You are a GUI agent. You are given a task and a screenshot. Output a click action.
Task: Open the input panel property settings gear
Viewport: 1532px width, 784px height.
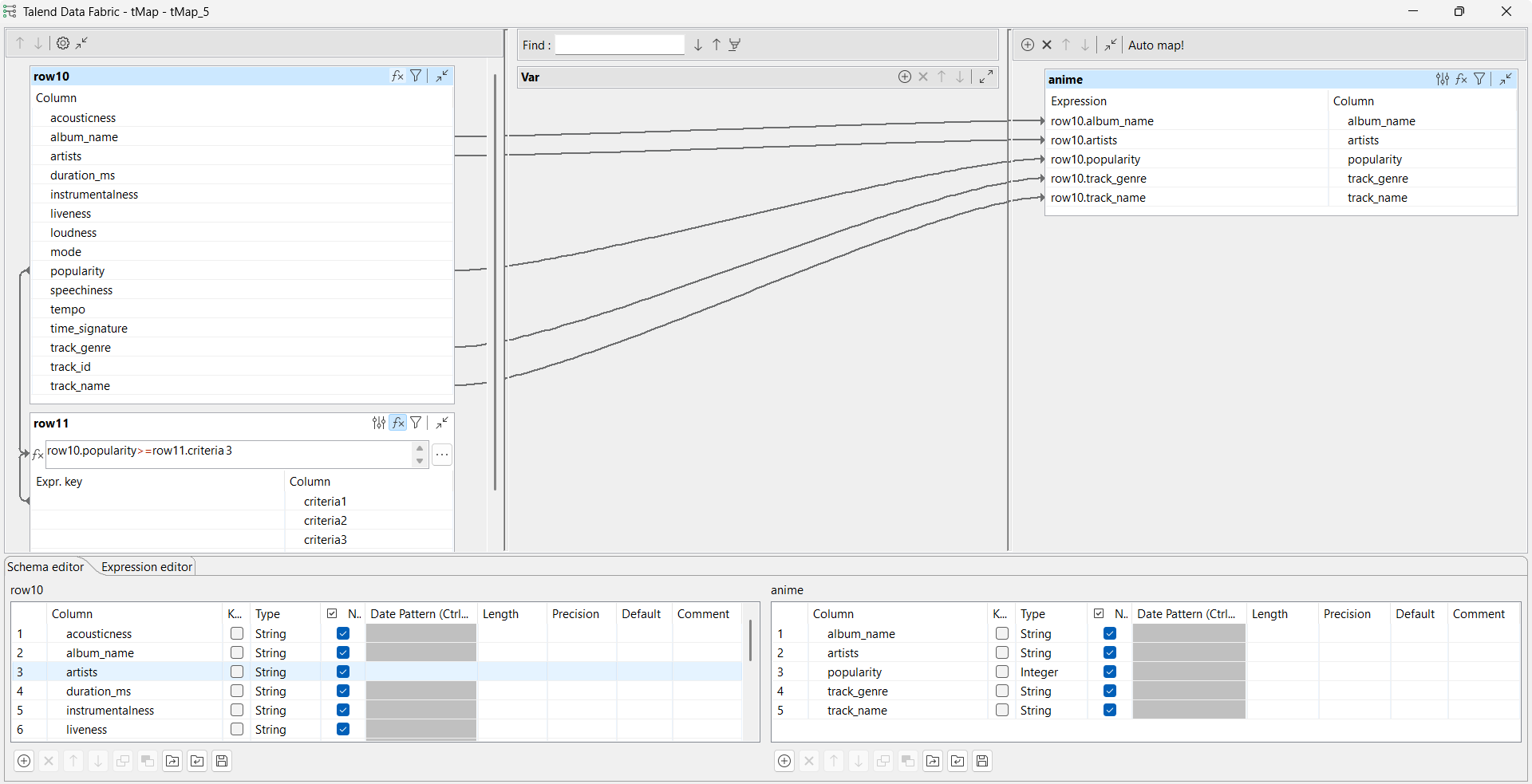tap(63, 44)
